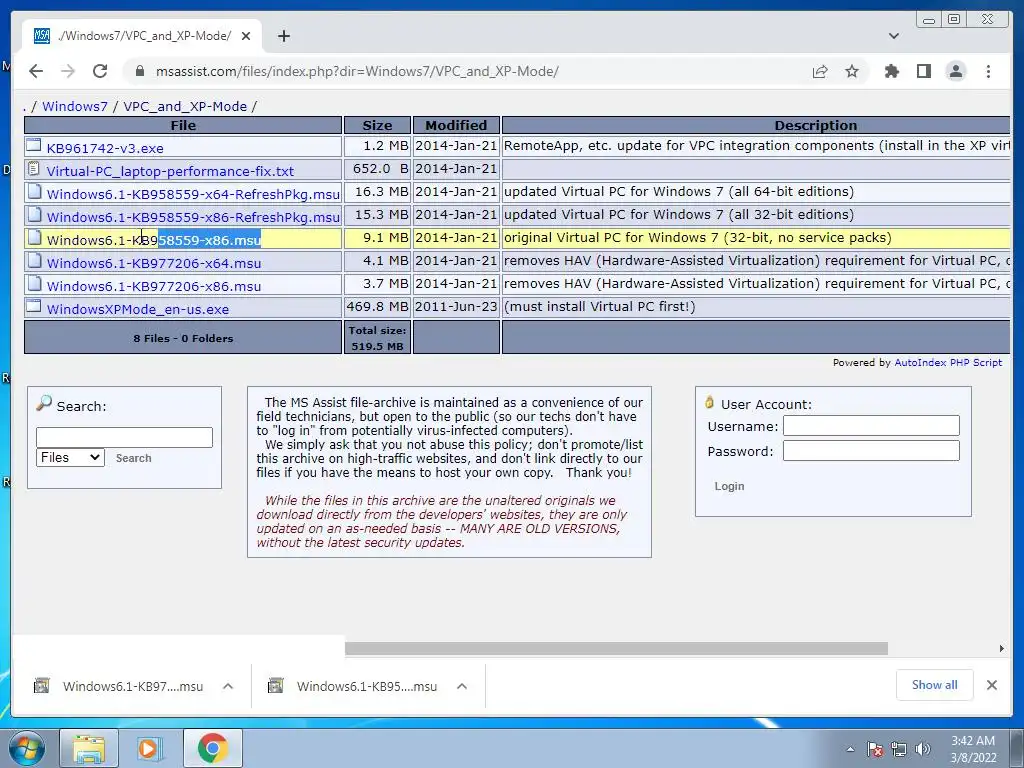Screen dimensions: 1024x768
Task: Open Chrome's three-dot menu
Action: pyautogui.click(x=988, y=71)
